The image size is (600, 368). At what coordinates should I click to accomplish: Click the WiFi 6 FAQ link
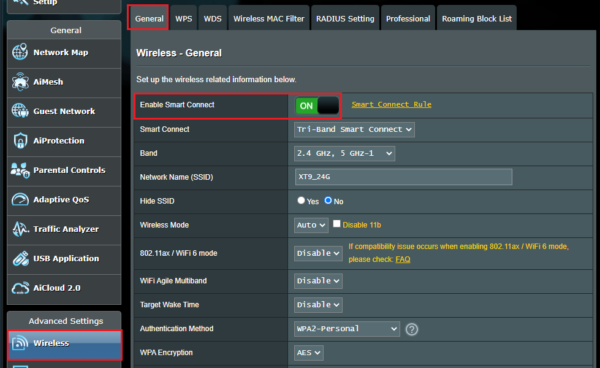coord(403,259)
